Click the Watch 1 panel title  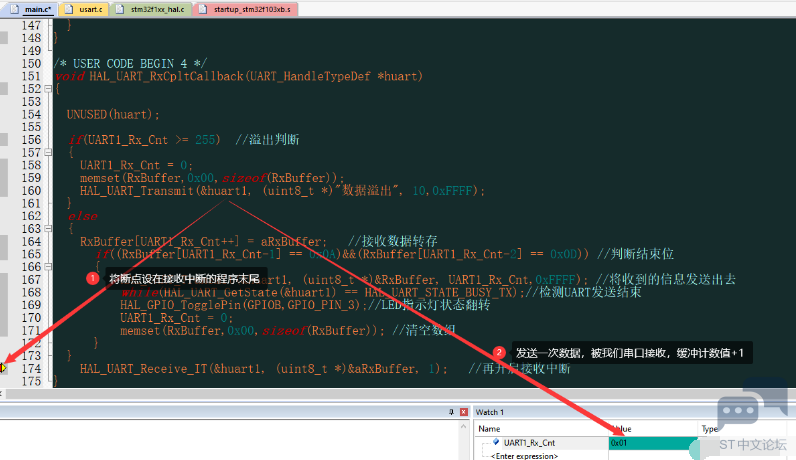[489, 412]
